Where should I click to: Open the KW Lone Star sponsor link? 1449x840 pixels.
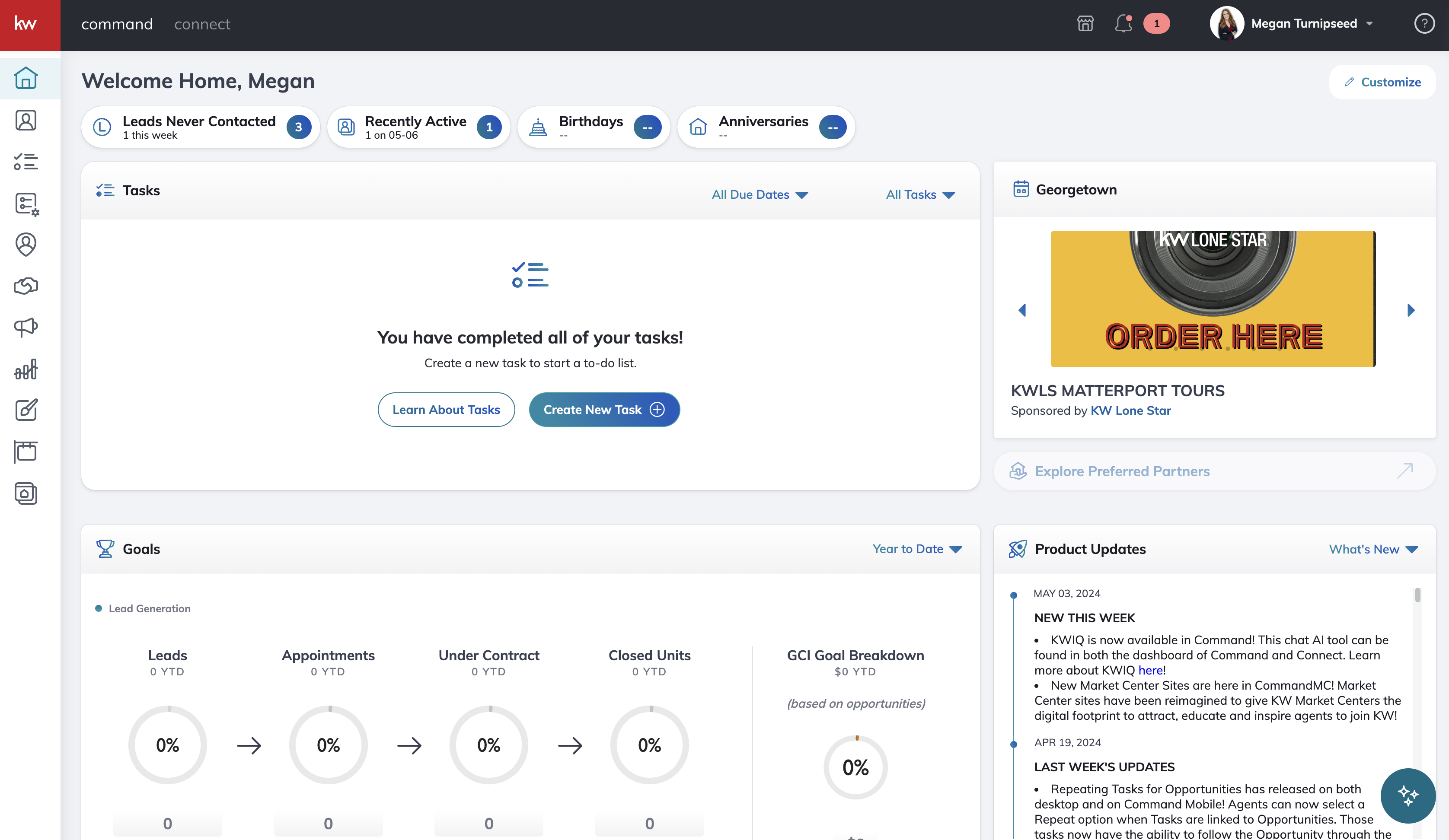(x=1130, y=410)
